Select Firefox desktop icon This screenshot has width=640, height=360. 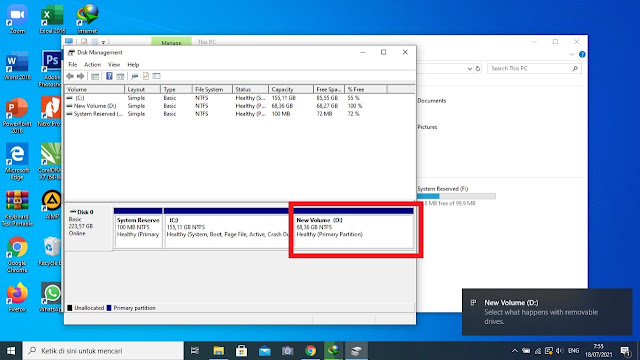pos(17,298)
